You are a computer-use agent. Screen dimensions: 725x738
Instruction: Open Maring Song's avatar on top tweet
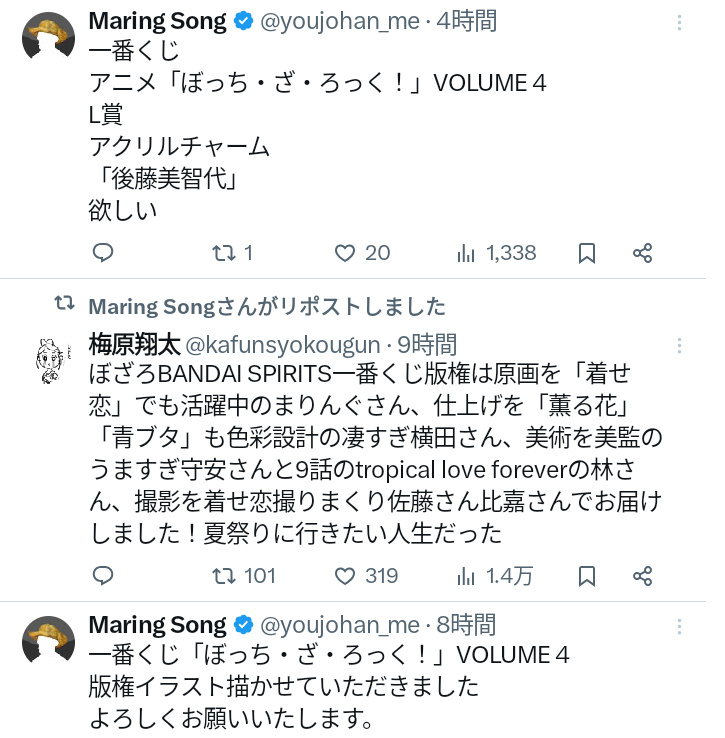(48, 37)
